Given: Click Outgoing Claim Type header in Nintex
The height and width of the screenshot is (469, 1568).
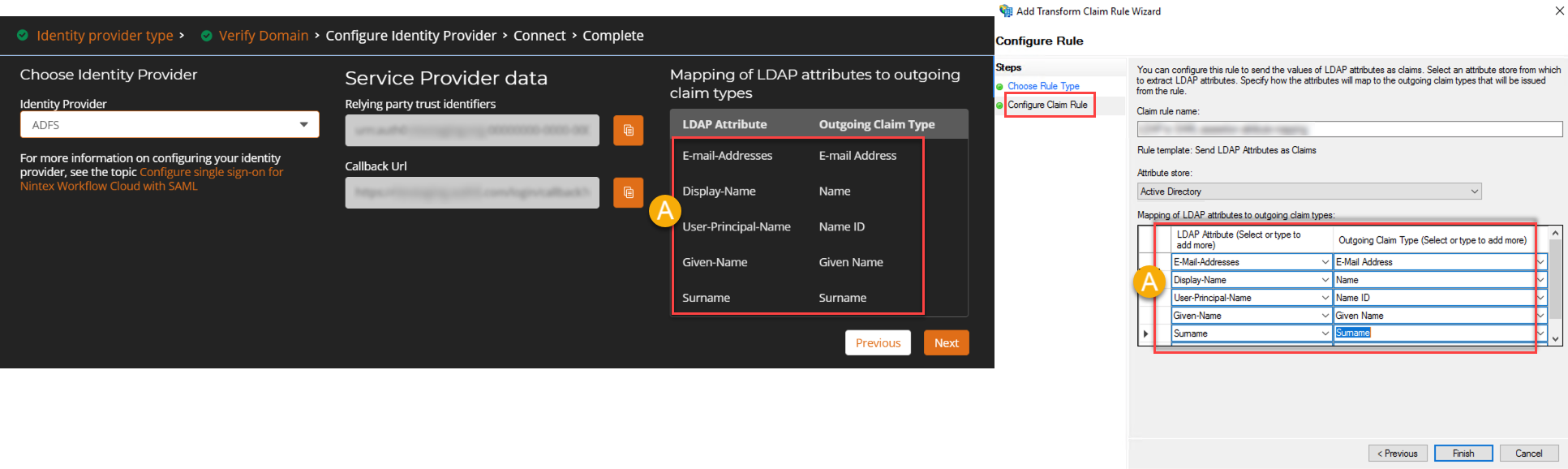Looking at the screenshot, I should (x=877, y=124).
